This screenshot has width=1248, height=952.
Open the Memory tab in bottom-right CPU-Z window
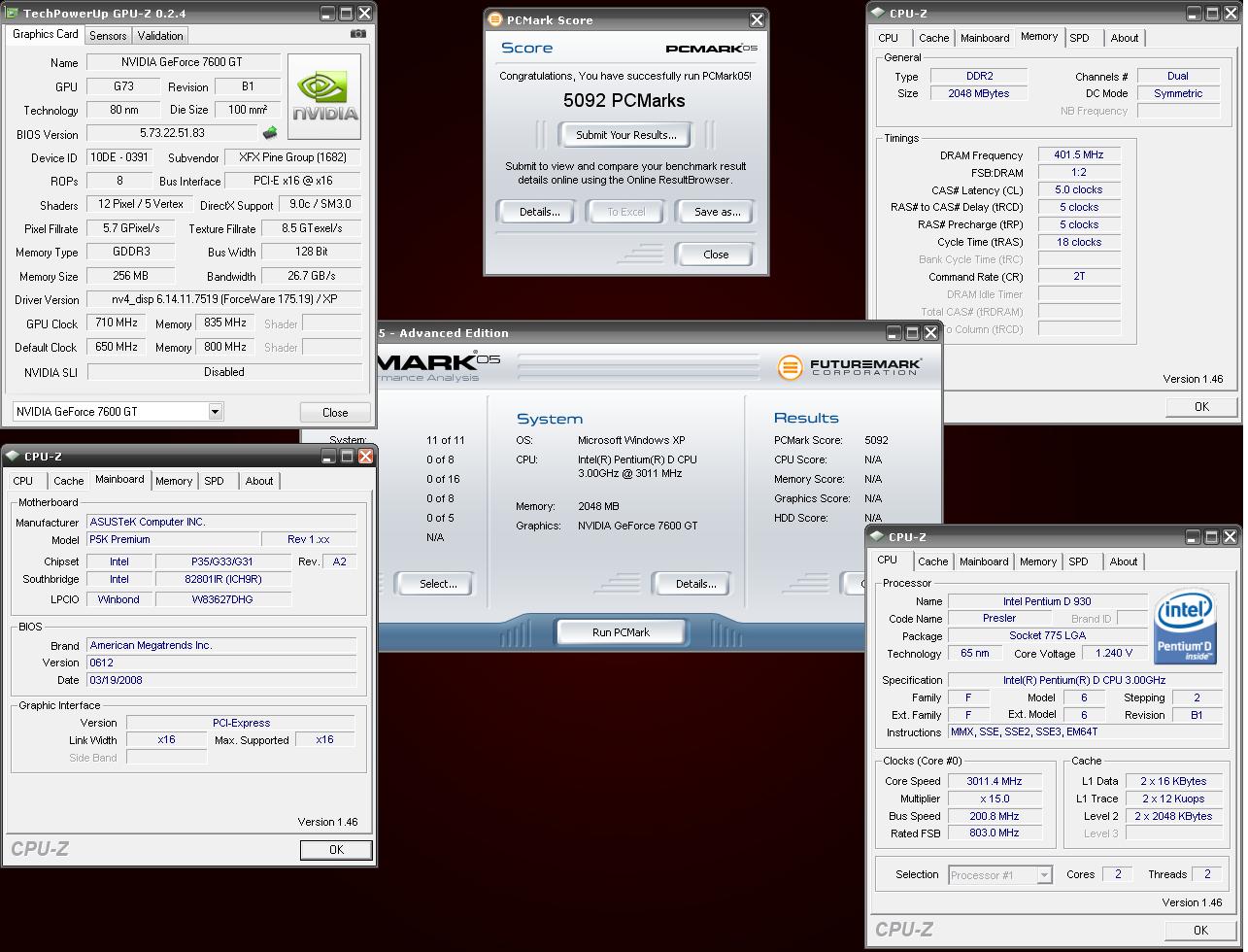(x=1038, y=561)
